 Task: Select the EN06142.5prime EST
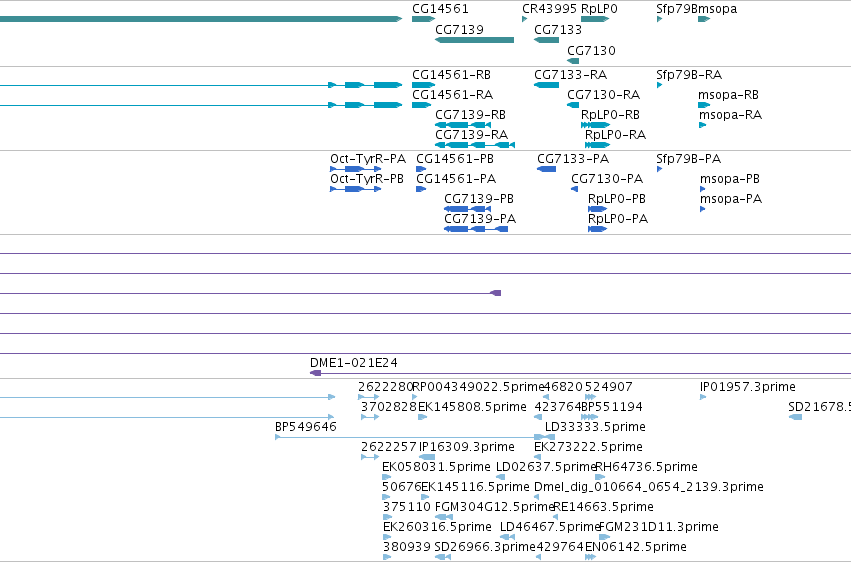590,557
